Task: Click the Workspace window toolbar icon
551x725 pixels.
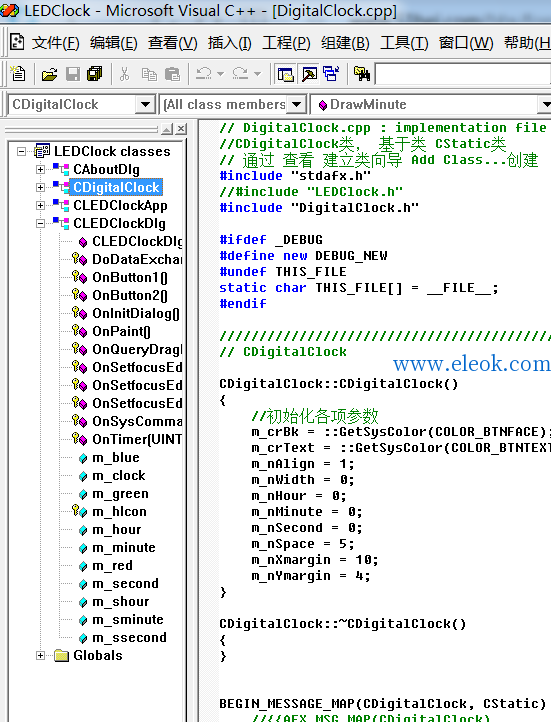Action: 286,74
